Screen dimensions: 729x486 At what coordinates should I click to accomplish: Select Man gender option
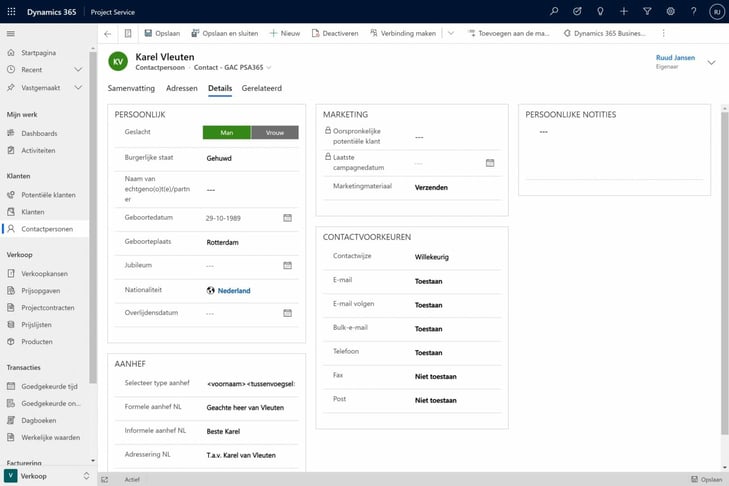227,133
